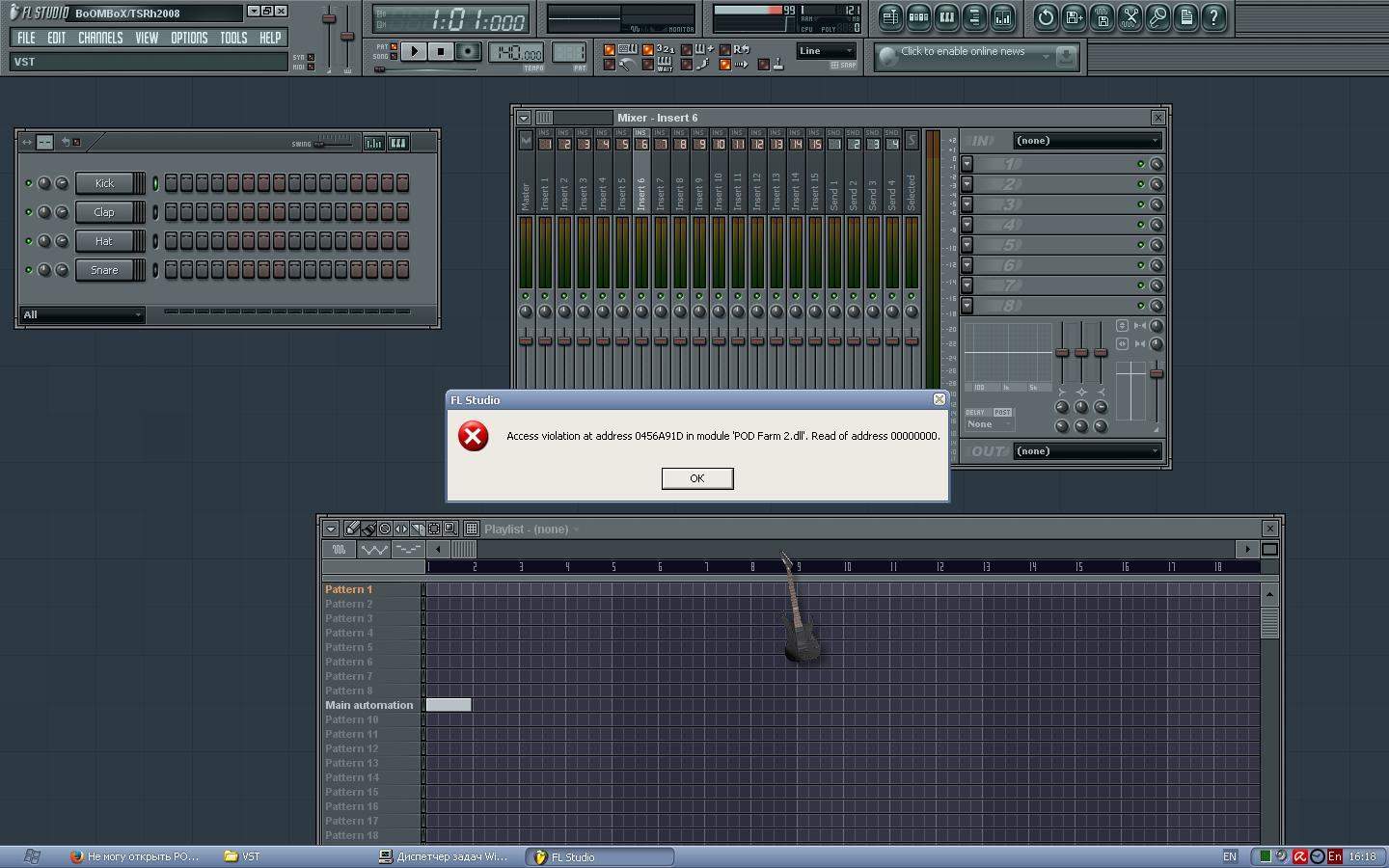Open the All channel filter dropdown

tap(82, 314)
